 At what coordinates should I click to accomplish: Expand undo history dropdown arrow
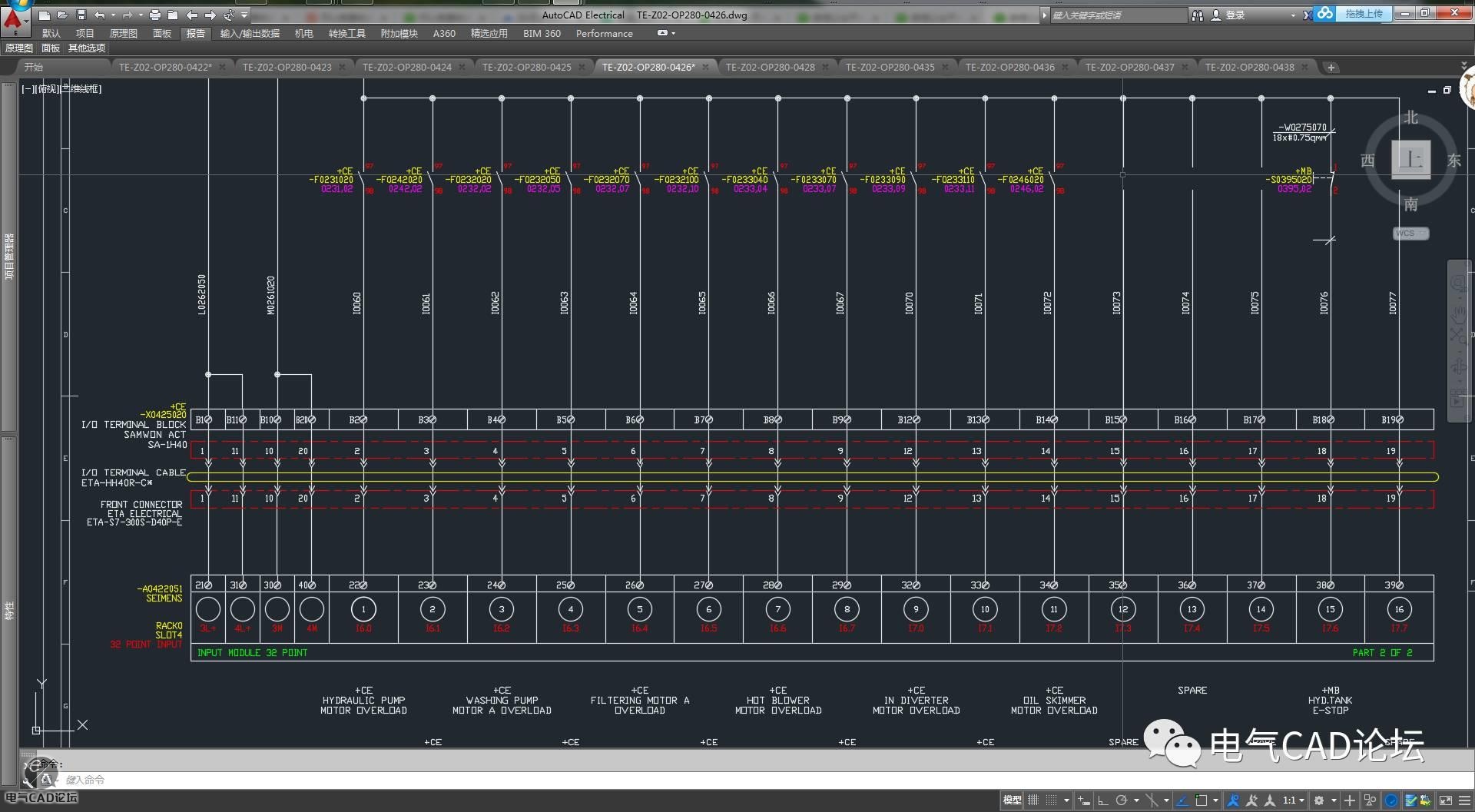click(x=113, y=15)
